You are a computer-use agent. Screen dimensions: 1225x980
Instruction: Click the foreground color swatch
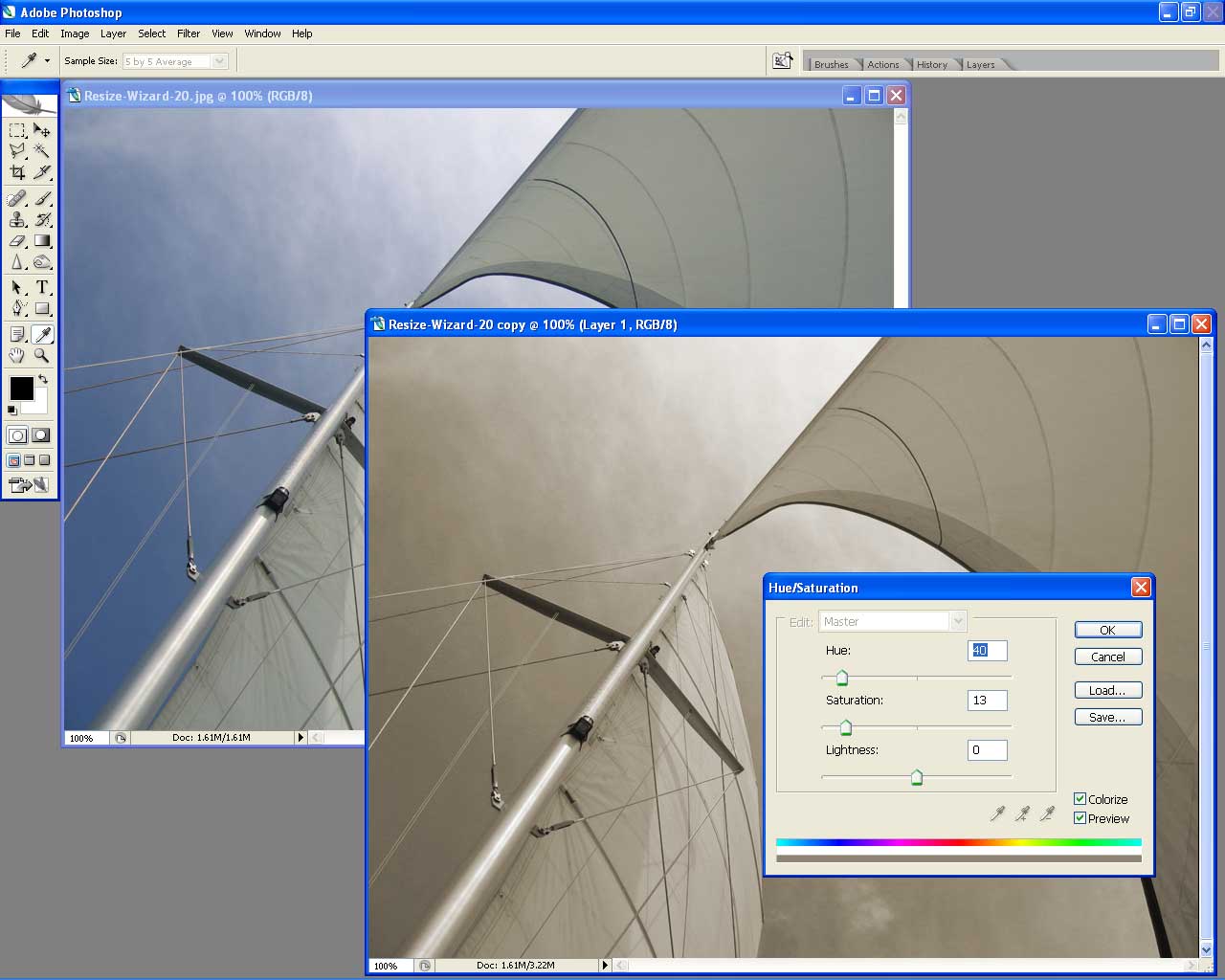click(x=21, y=388)
